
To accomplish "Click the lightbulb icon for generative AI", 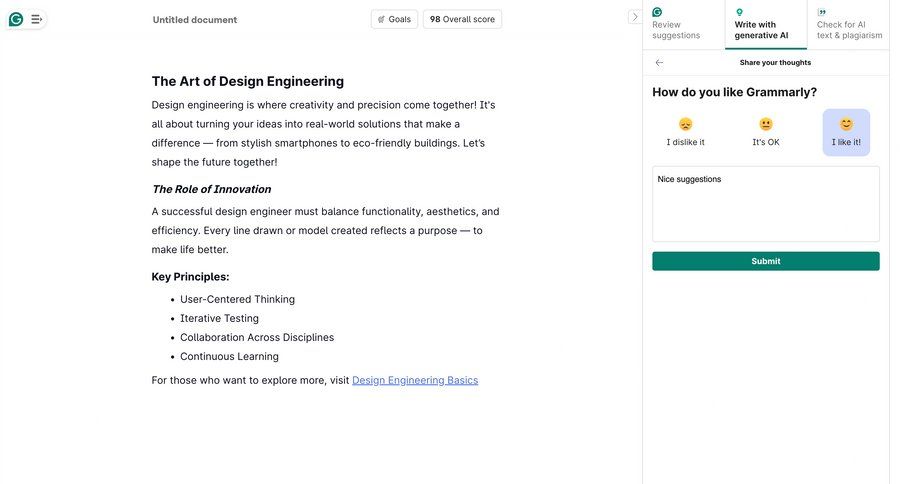I will click(739, 12).
